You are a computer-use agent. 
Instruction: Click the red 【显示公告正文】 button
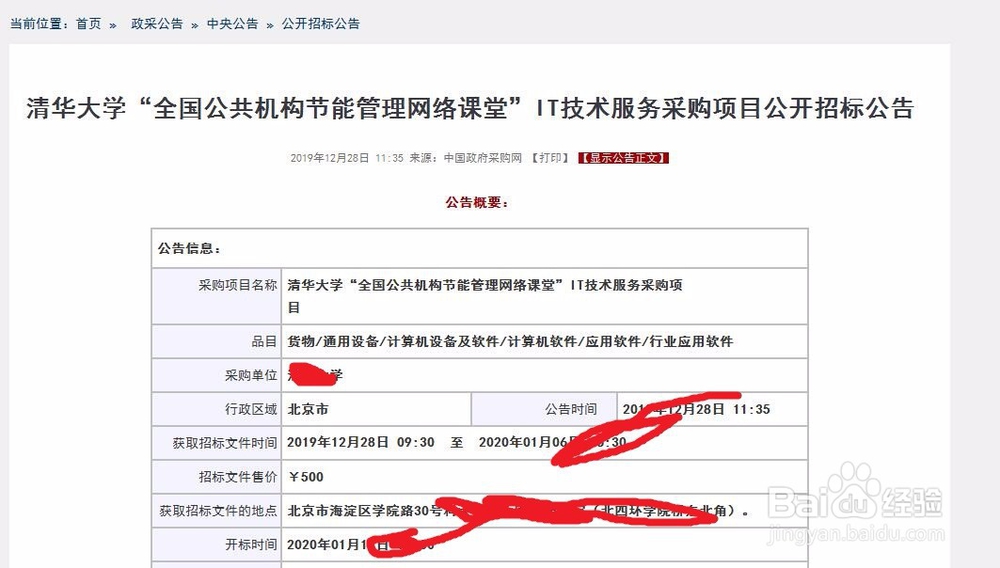624,157
